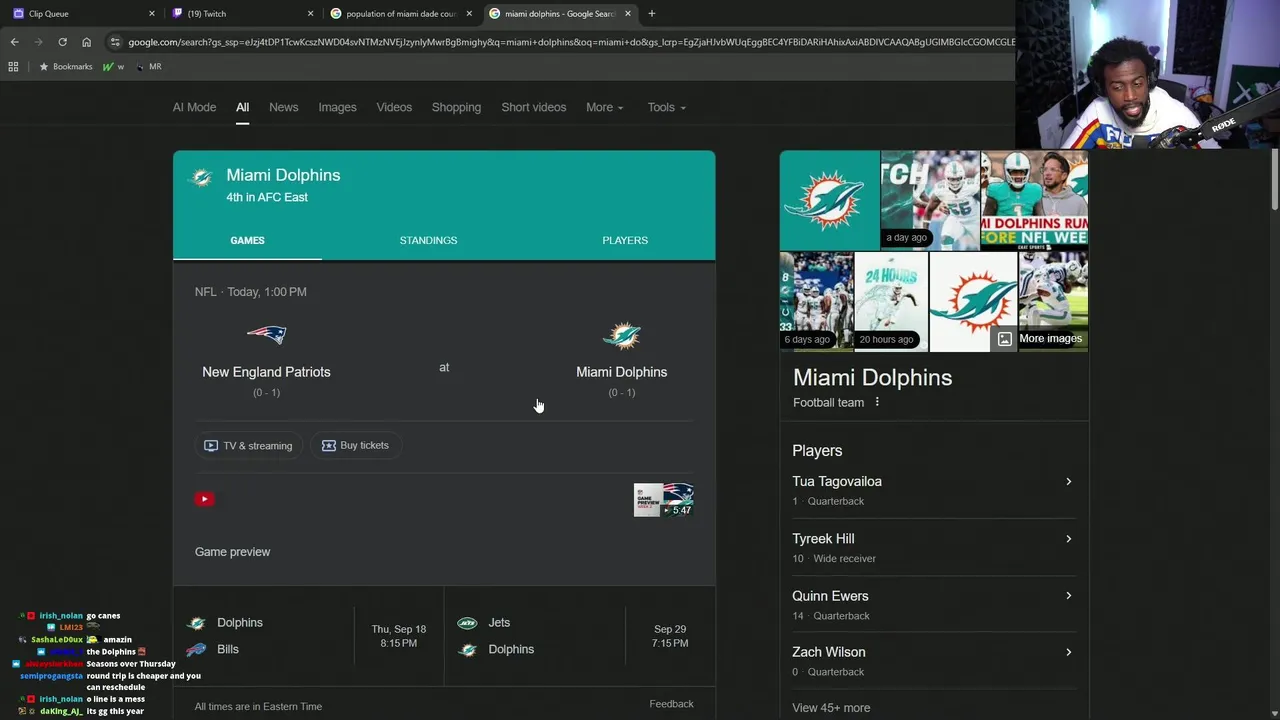This screenshot has width=1280, height=720.
Task: Click the Bills logo in schedule
Action: (x=197, y=650)
